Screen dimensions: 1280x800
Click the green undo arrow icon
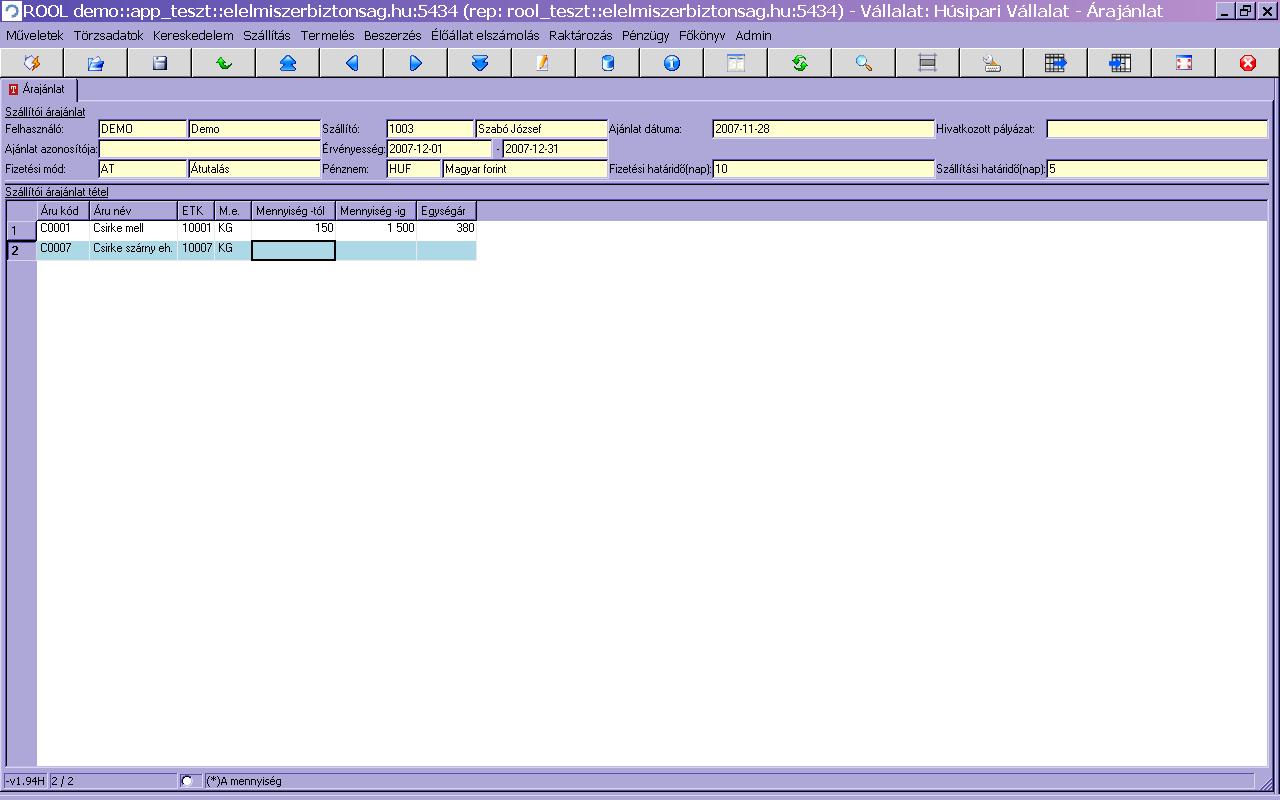(x=224, y=63)
